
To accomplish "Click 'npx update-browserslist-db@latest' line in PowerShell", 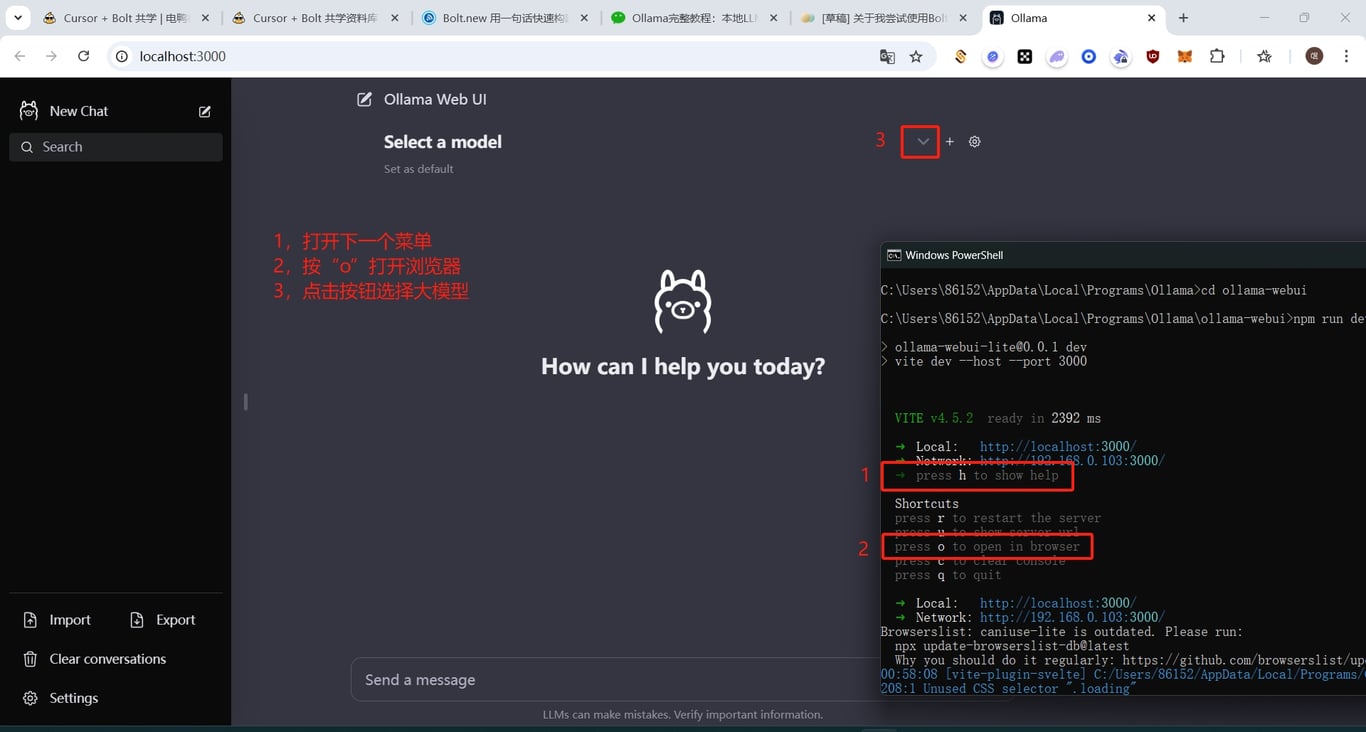I will tap(1012, 646).
